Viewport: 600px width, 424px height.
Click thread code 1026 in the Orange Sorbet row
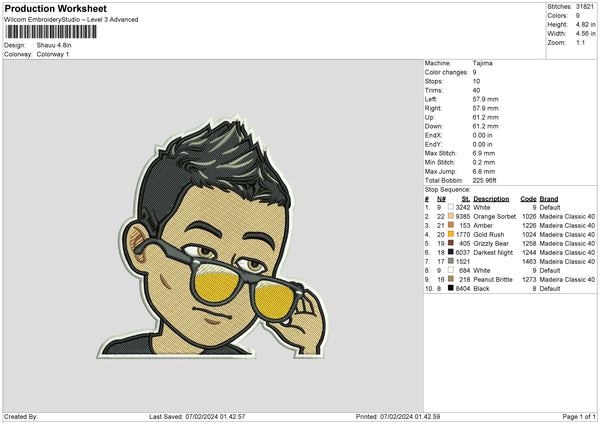coord(529,217)
